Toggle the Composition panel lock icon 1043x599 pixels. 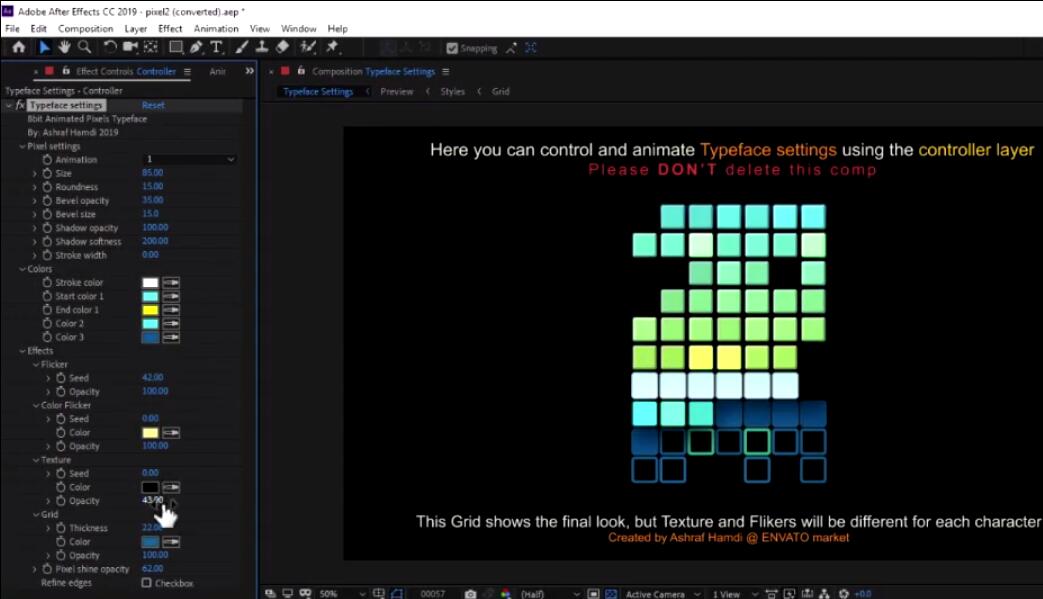pyautogui.click(x=301, y=70)
